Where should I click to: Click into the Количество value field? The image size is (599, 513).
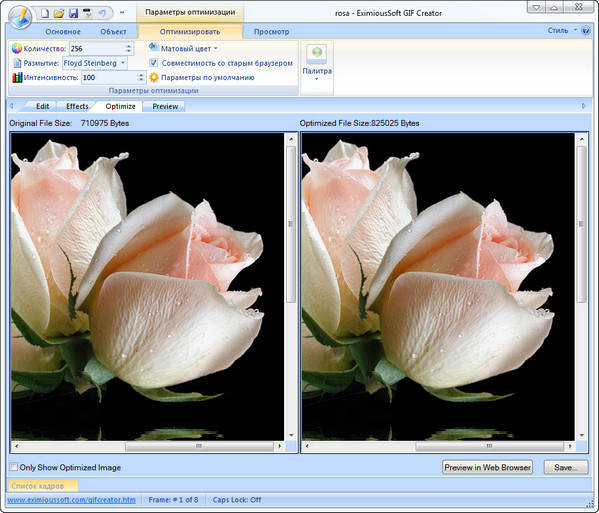97,49
